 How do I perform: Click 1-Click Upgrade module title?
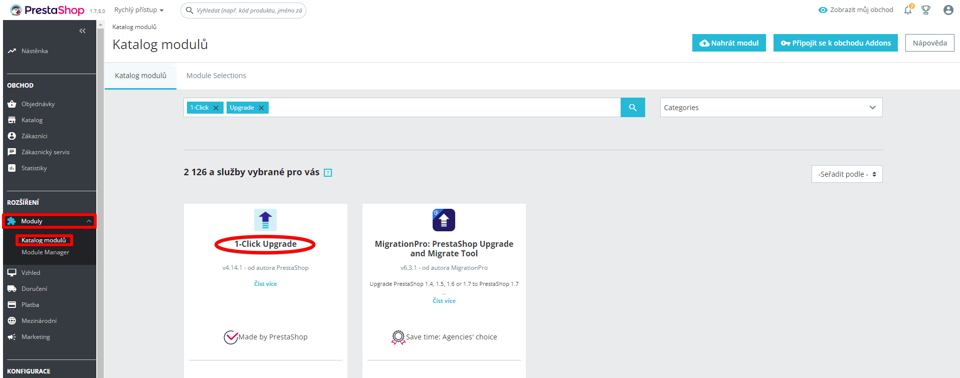(x=265, y=244)
